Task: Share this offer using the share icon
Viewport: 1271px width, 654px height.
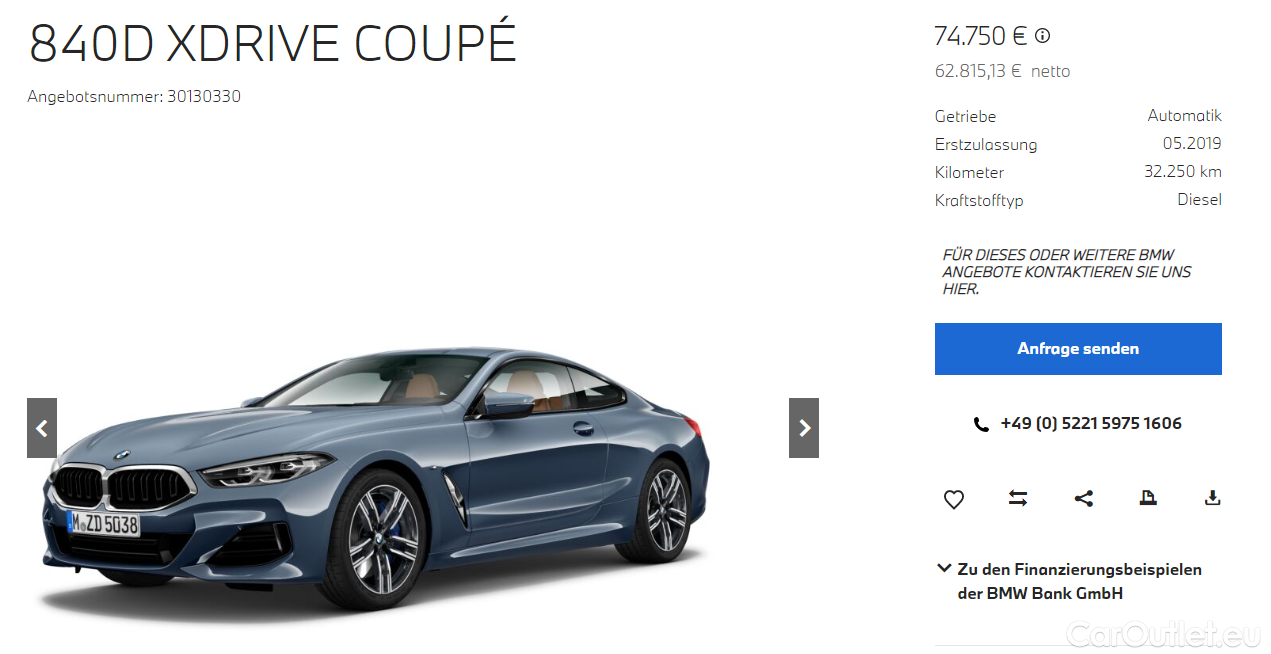Action: tap(1083, 498)
